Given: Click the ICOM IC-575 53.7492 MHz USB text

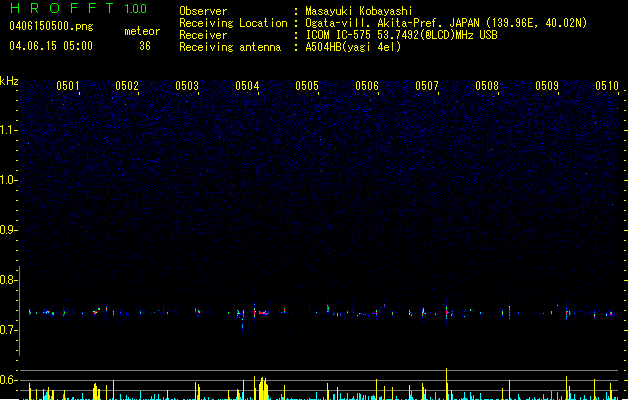Looking at the screenshot, I should [402, 35].
